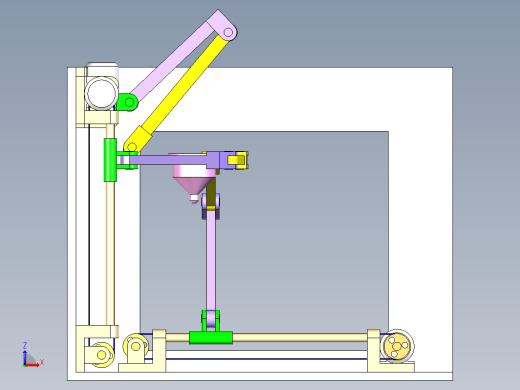Pick the vertical lavender link below the funnel
The height and width of the screenshot is (390, 520).
tap(211, 260)
